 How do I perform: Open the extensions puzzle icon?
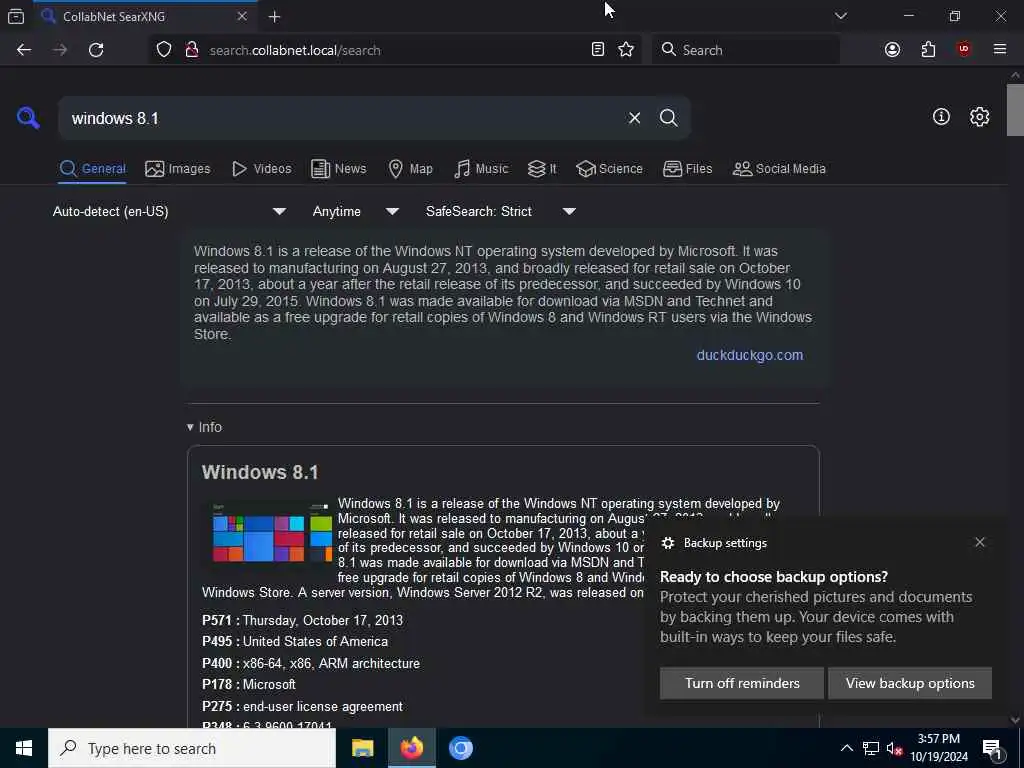point(928,50)
